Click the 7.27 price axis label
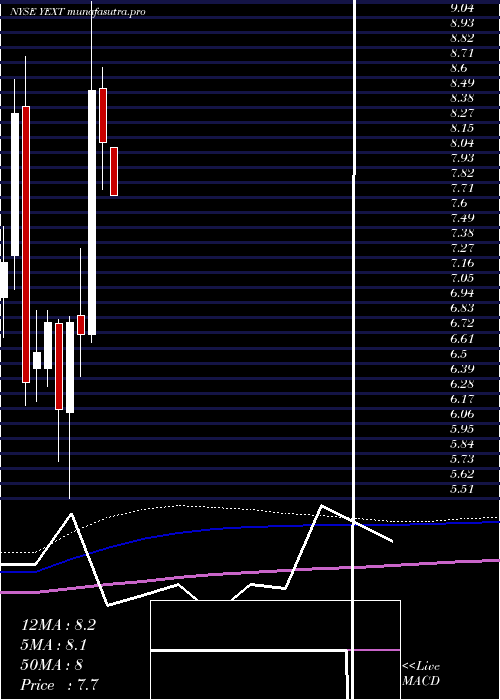Viewport: 500px width, 700px height. pyautogui.click(x=462, y=248)
